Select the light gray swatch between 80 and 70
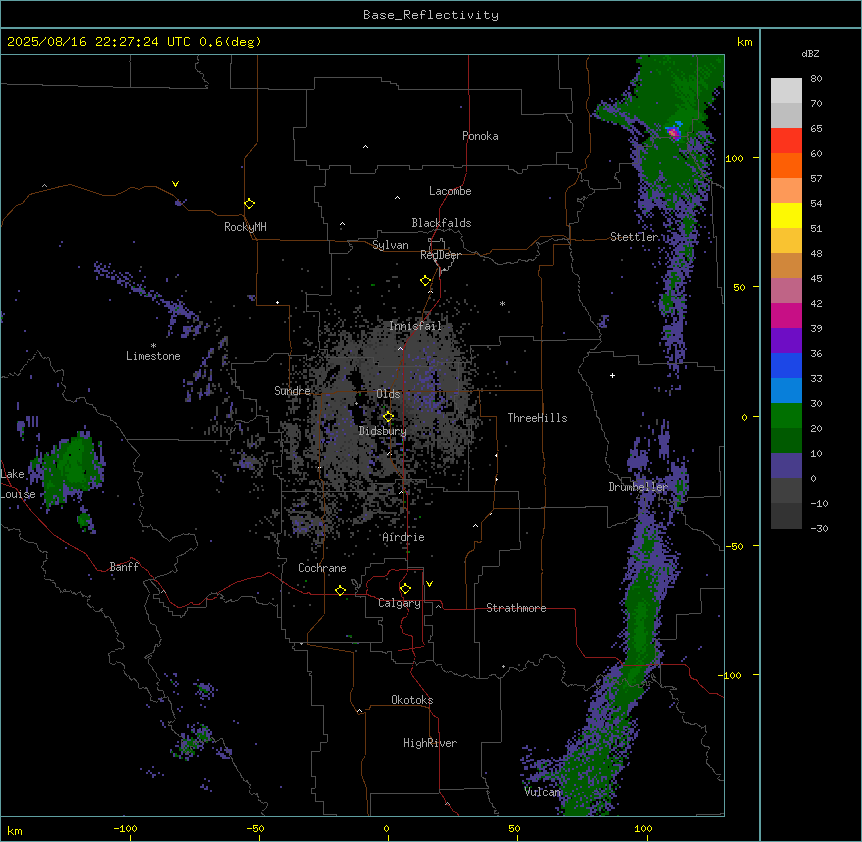The image size is (862, 842). (786, 91)
